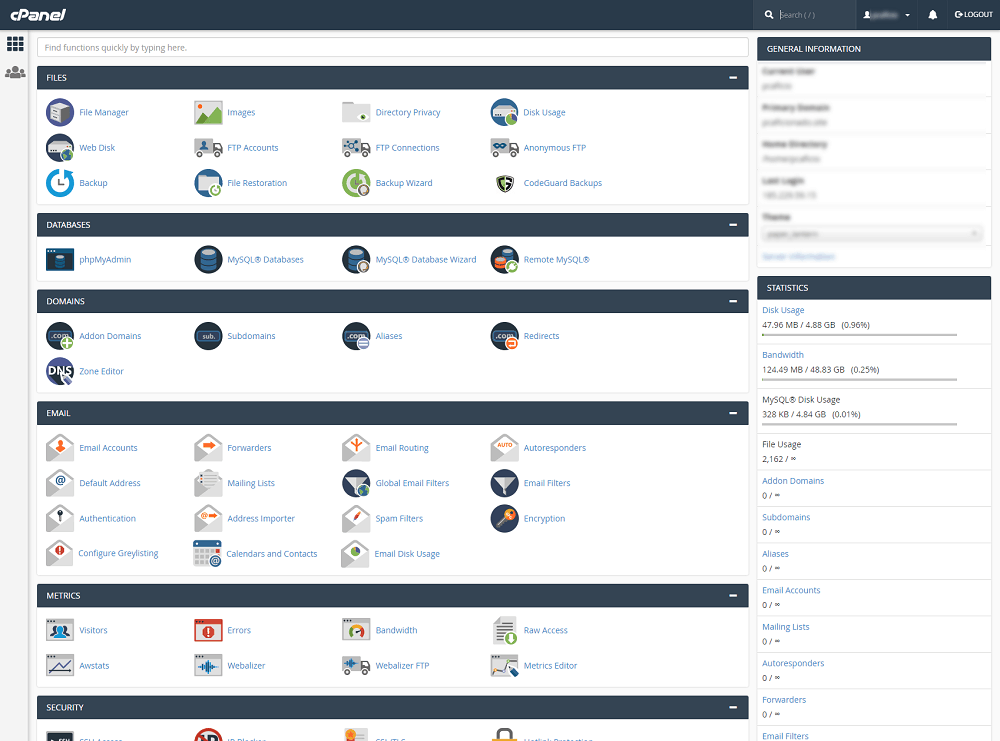Image resolution: width=1000 pixels, height=741 pixels.
Task: Open the Awstats link
Action: pos(94,665)
